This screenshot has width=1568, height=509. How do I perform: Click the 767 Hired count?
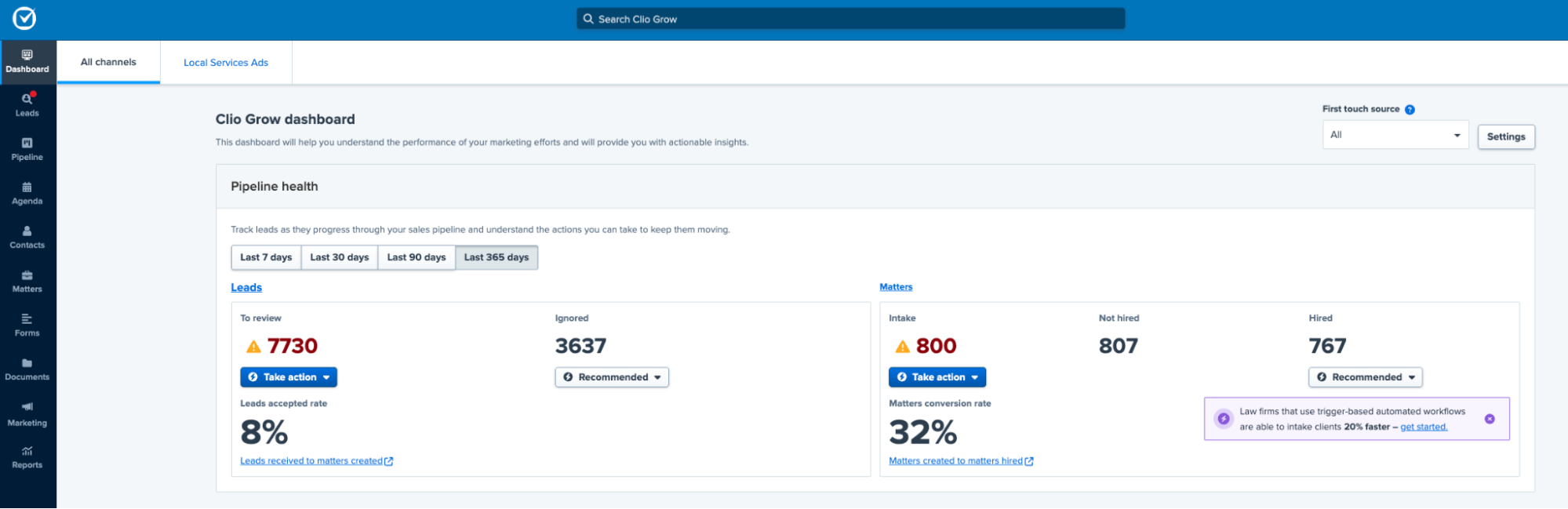(1327, 346)
